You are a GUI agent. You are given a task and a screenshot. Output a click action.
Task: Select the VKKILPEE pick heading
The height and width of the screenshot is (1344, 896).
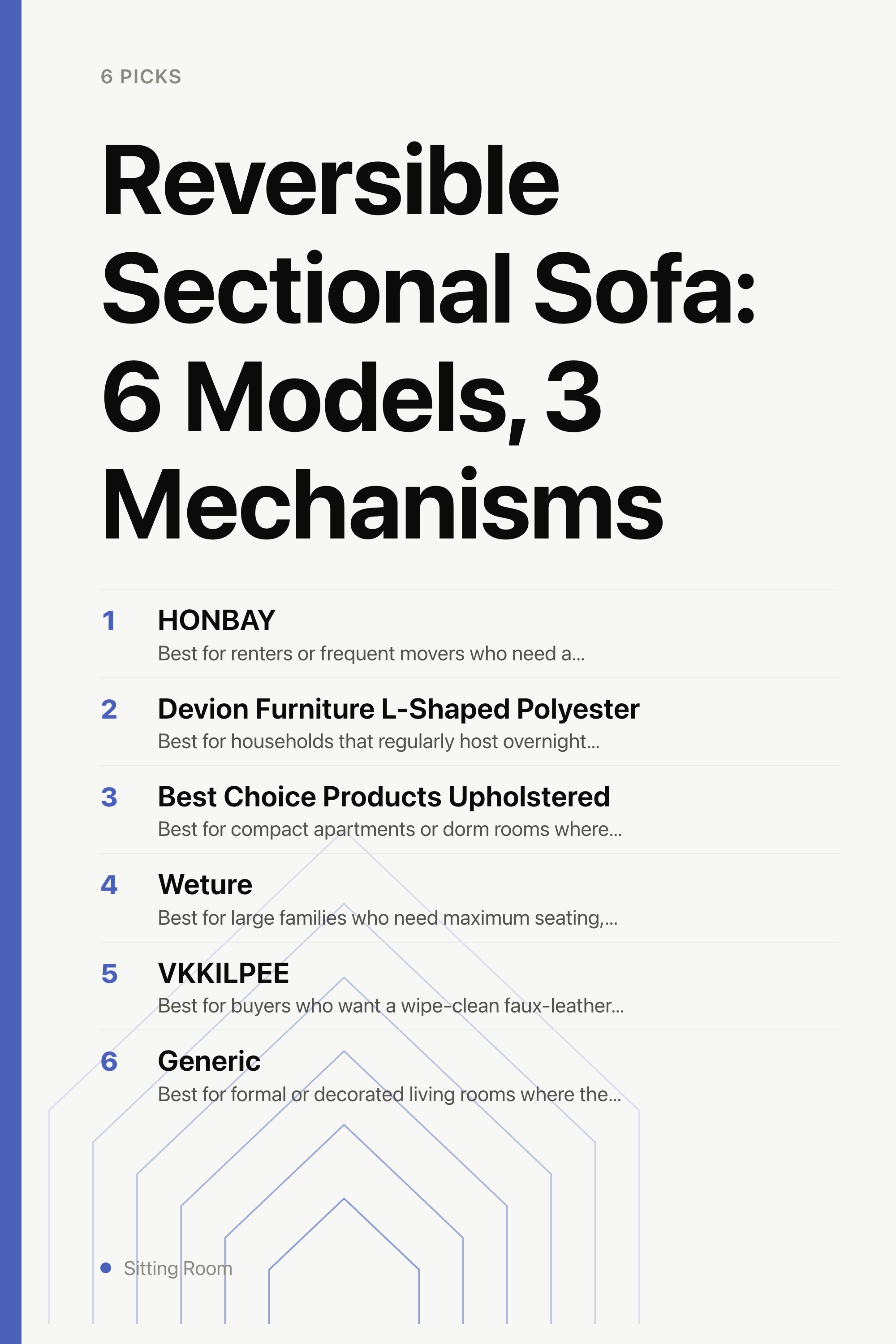click(x=224, y=974)
